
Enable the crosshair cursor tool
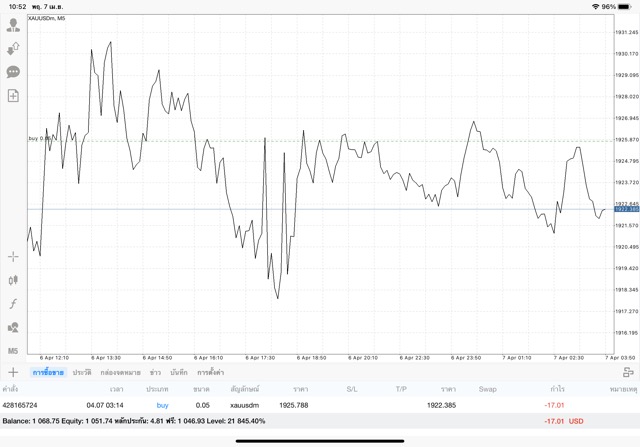tap(13, 257)
